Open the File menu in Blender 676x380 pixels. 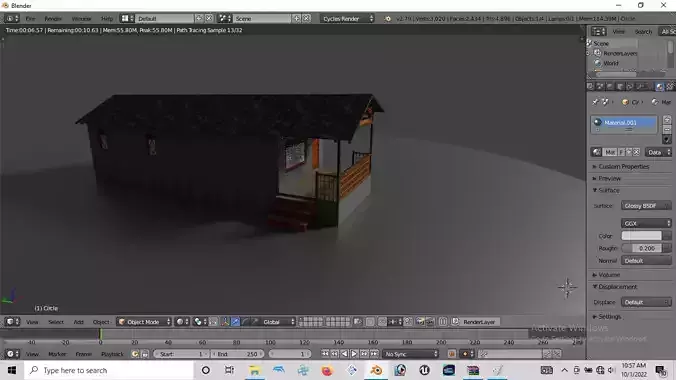pos(30,19)
